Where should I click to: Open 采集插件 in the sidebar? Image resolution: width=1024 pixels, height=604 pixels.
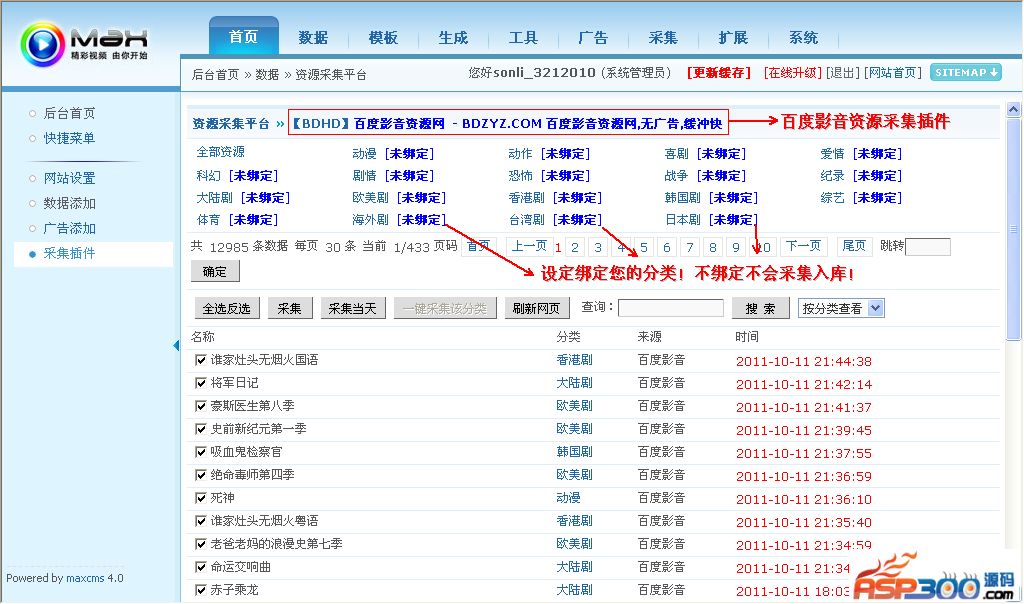(x=69, y=254)
